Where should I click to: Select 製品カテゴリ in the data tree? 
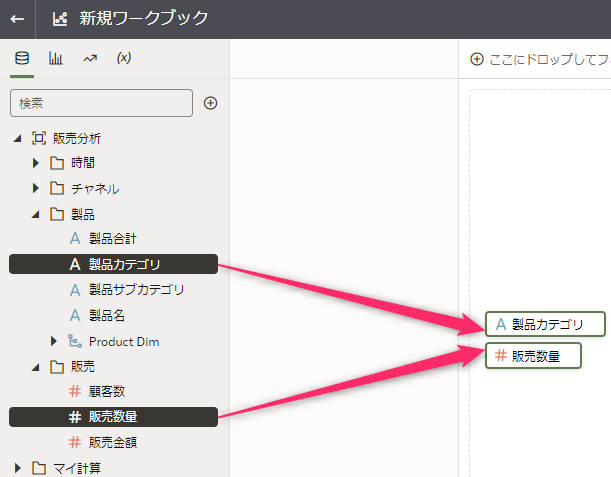click(x=113, y=264)
